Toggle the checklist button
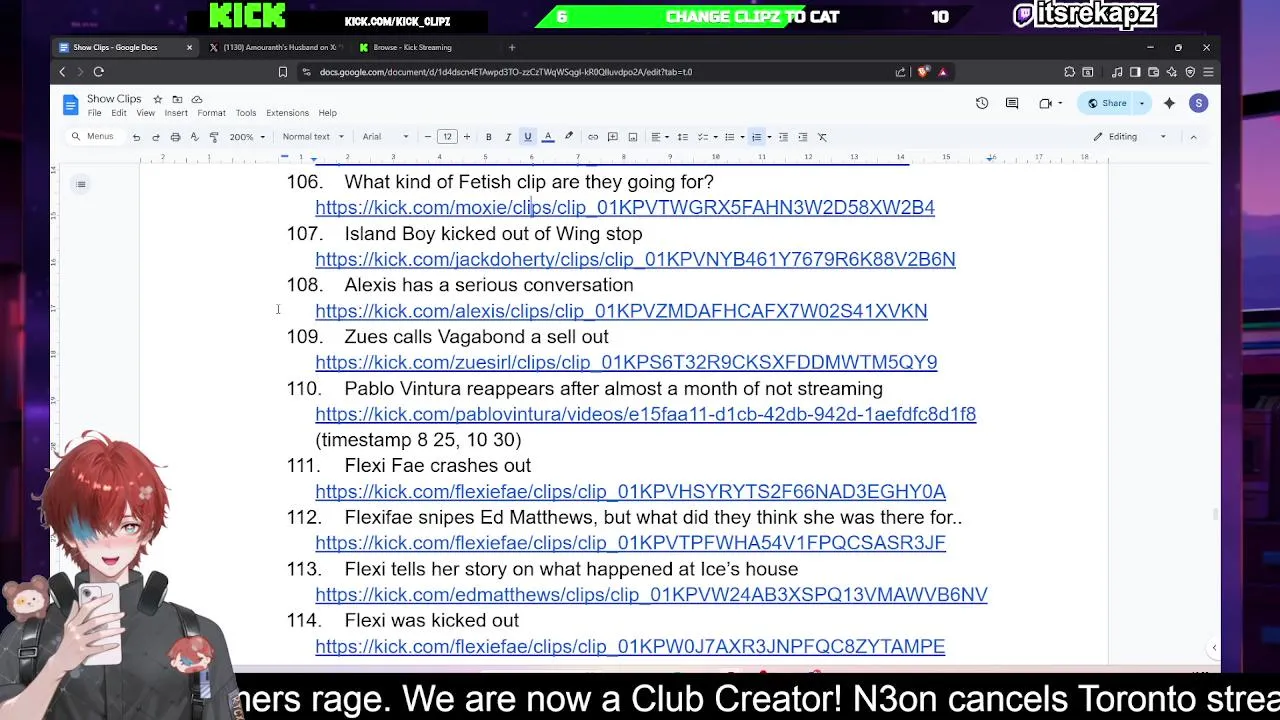 tap(702, 137)
